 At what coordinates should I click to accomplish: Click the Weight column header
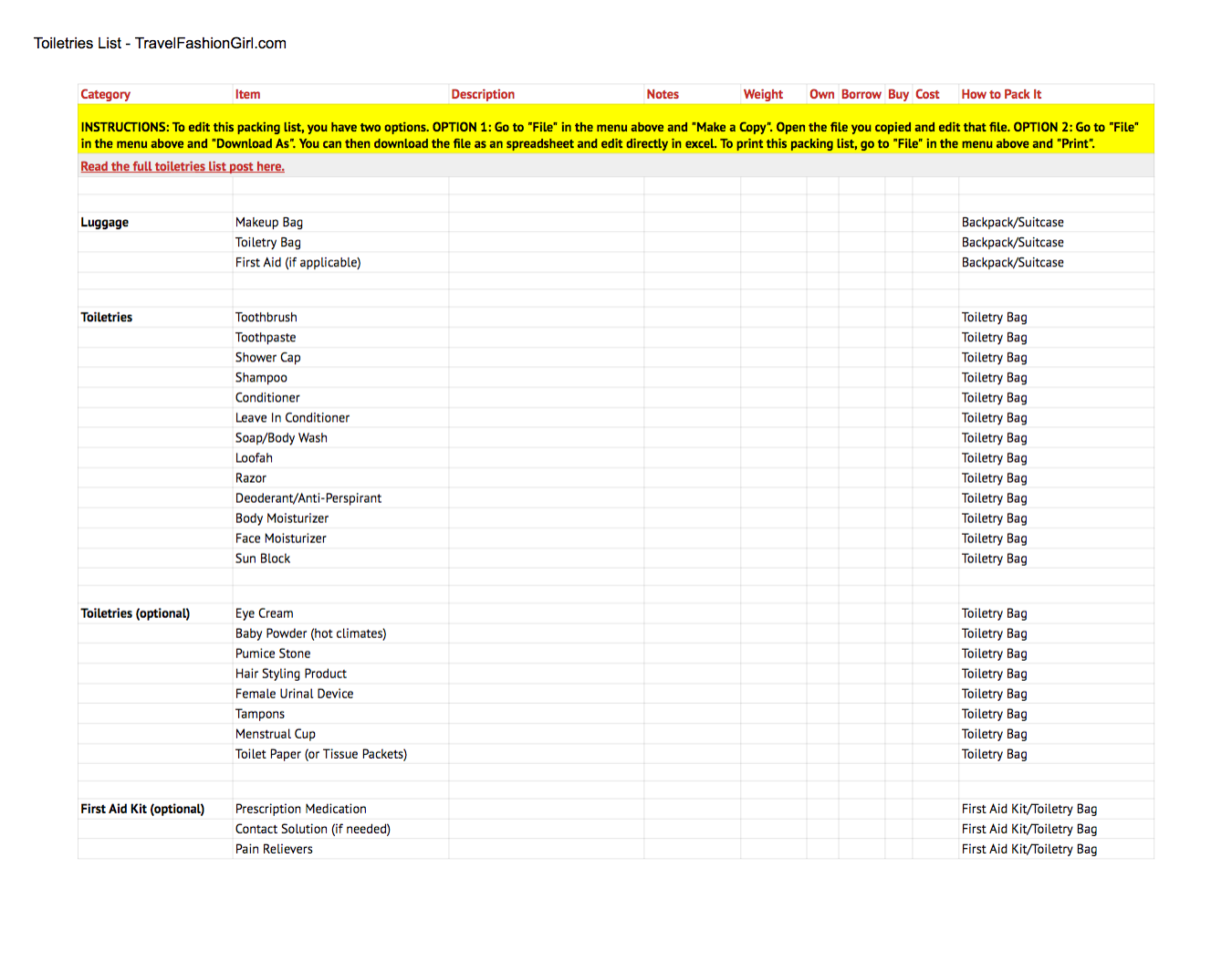pos(763,94)
